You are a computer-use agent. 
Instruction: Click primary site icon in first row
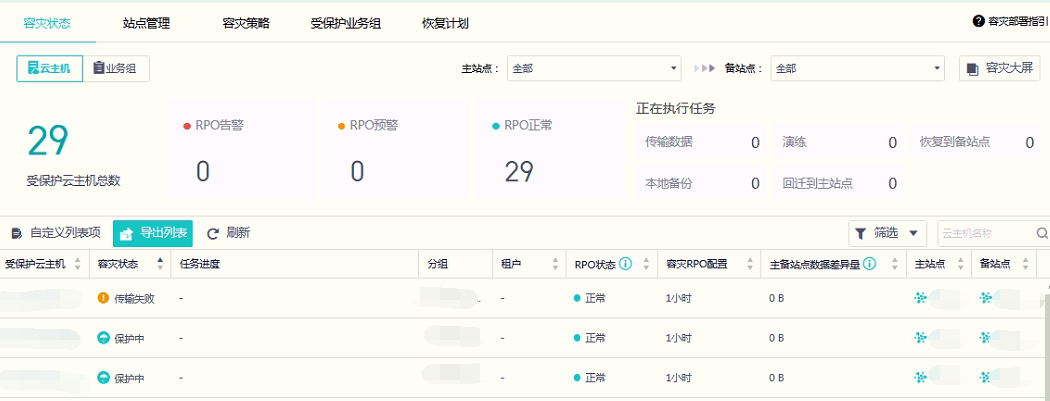(921, 298)
